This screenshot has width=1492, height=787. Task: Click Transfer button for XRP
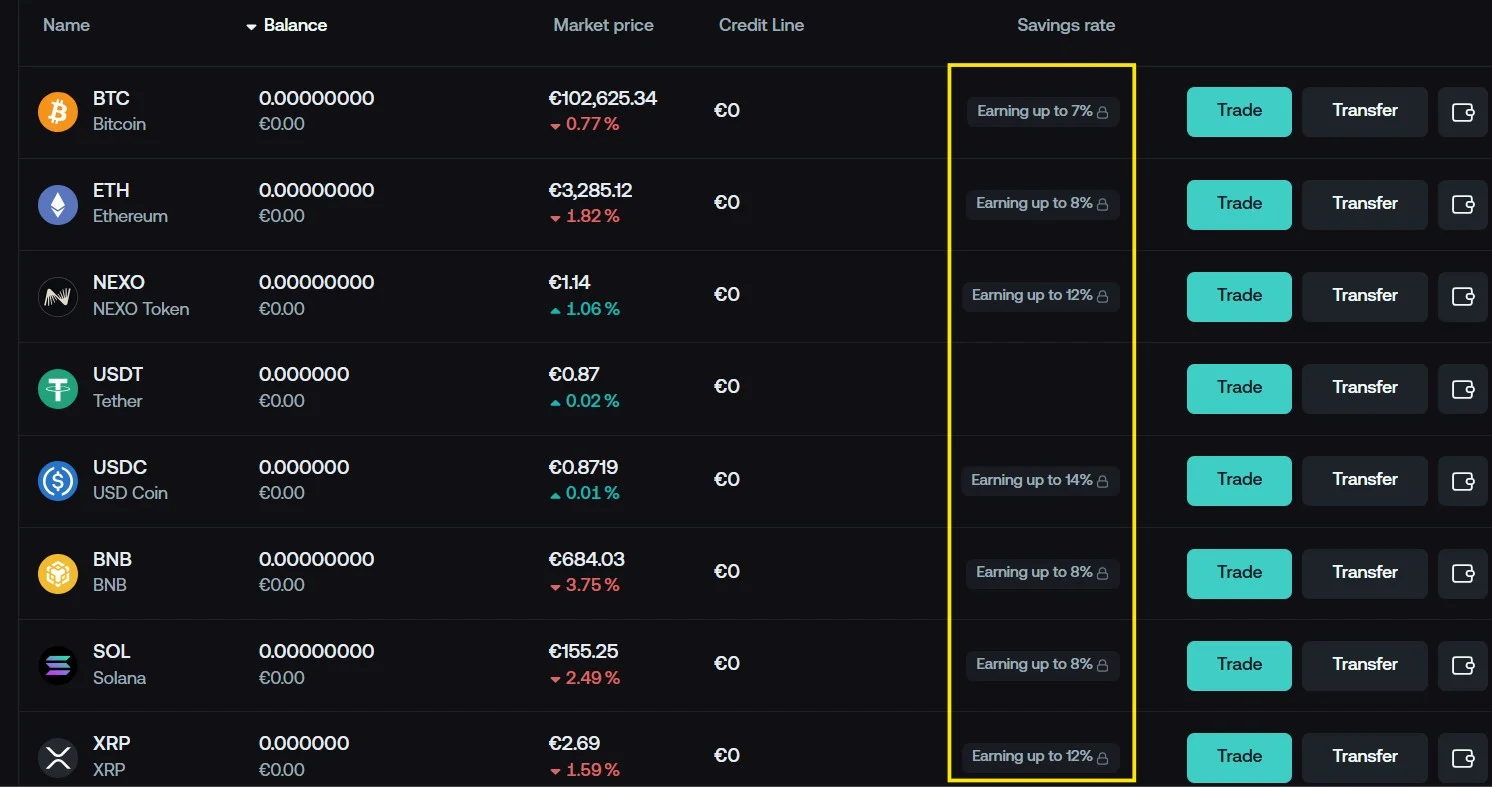pyautogui.click(x=1365, y=757)
